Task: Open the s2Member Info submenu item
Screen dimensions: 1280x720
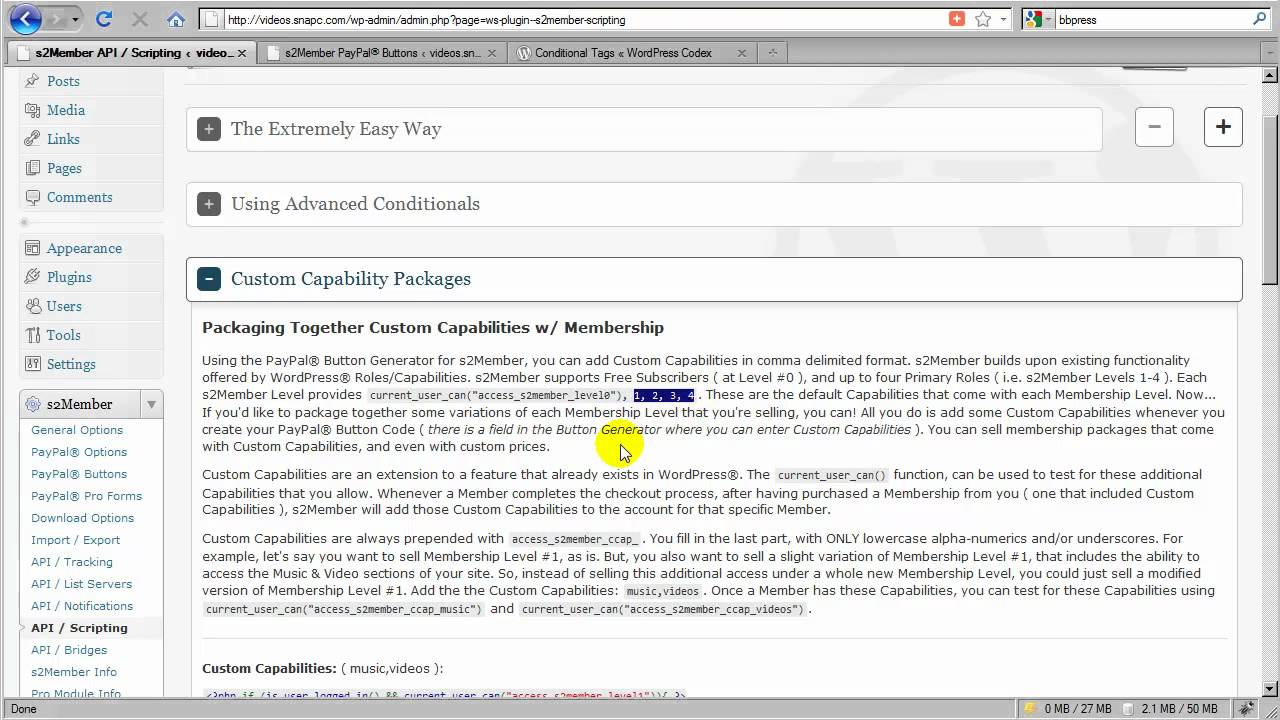Action: tap(74, 672)
